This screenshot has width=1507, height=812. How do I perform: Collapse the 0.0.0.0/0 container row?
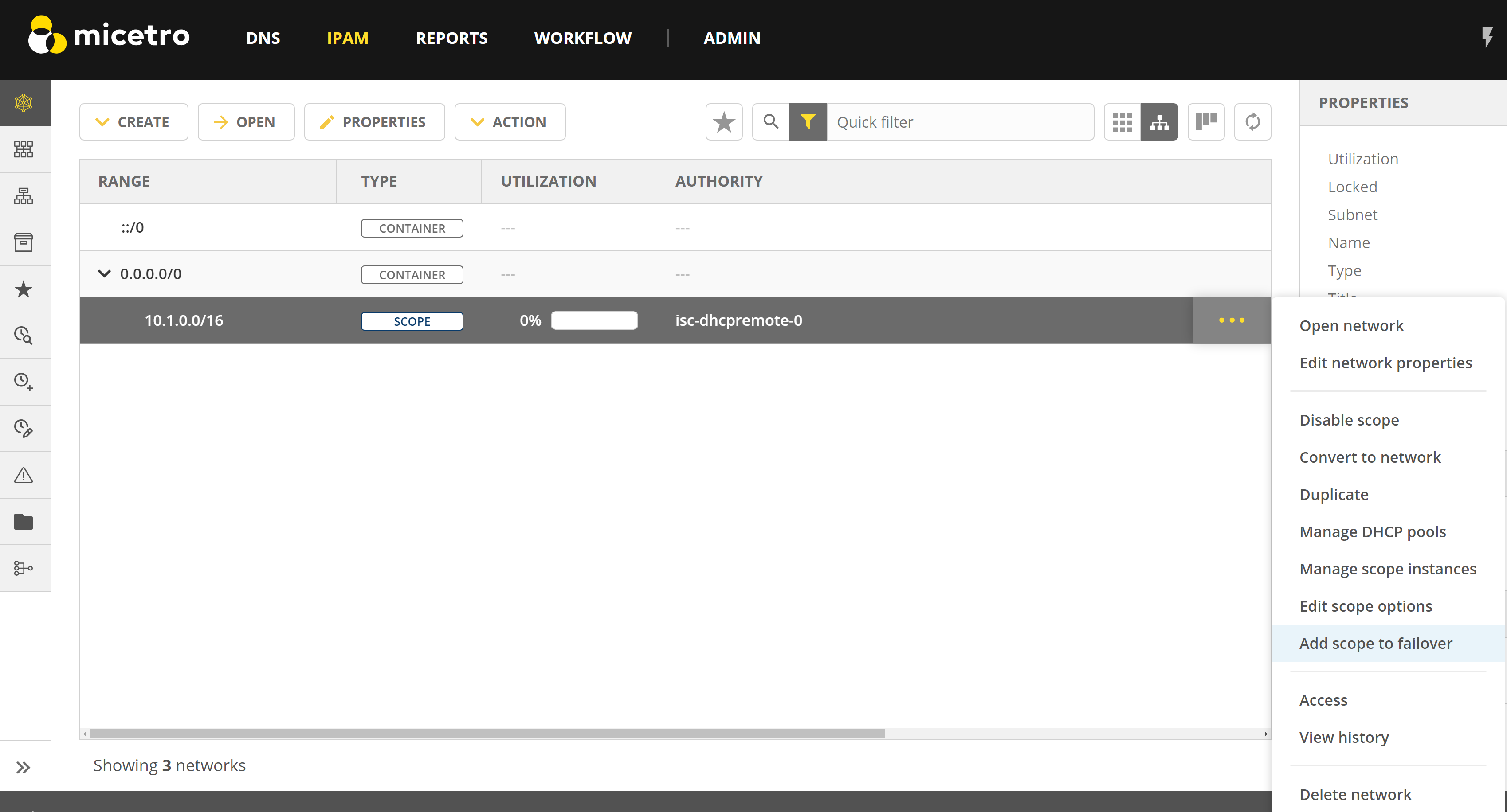coord(104,273)
